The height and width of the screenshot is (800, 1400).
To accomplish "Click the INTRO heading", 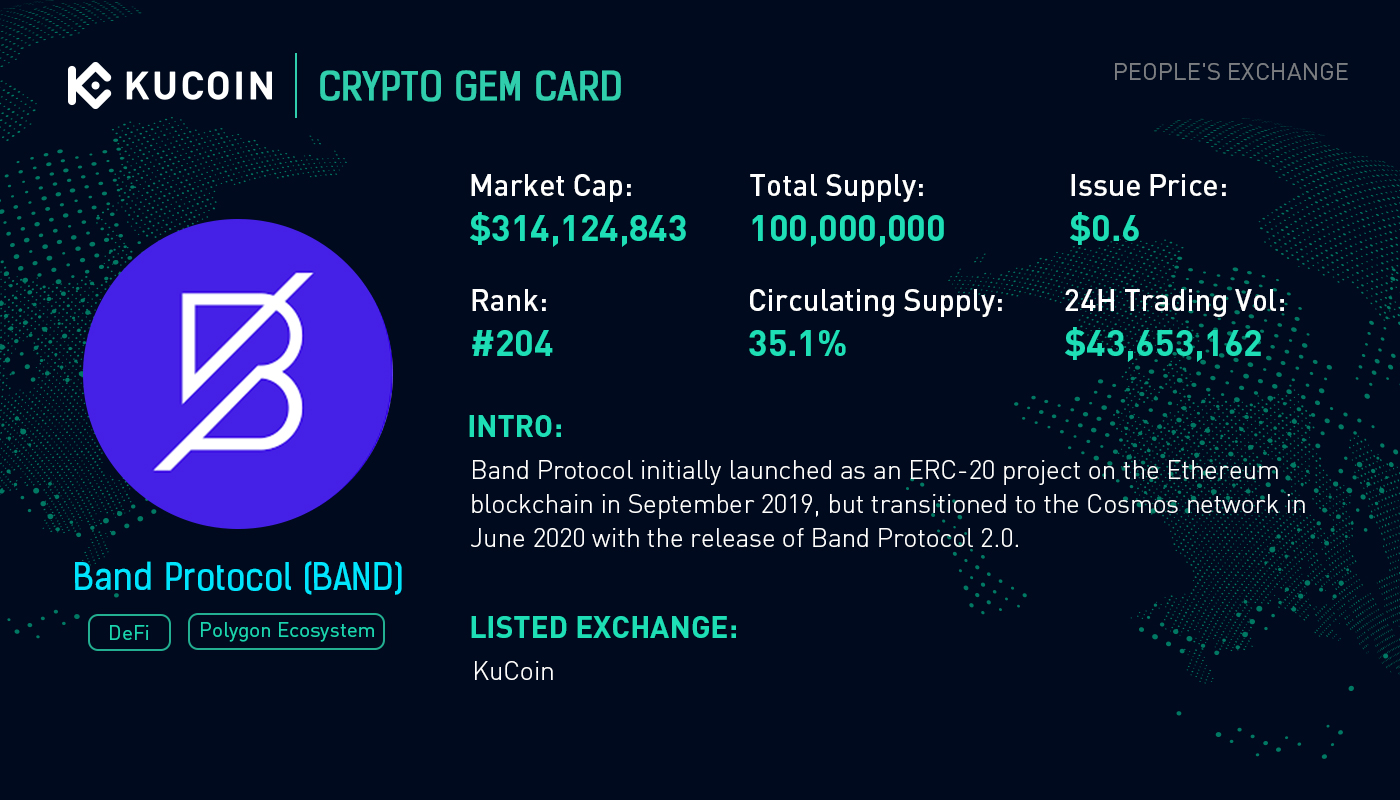I will click(515, 427).
